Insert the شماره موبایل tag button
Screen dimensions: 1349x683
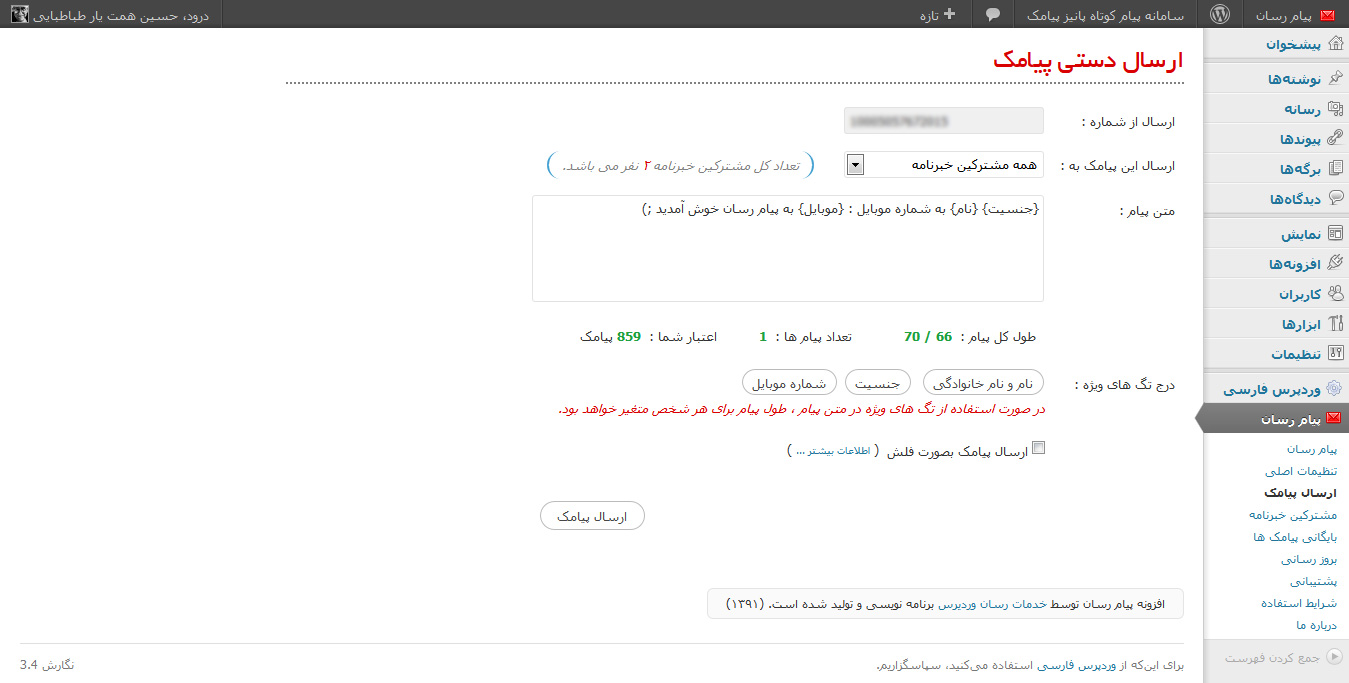789,383
